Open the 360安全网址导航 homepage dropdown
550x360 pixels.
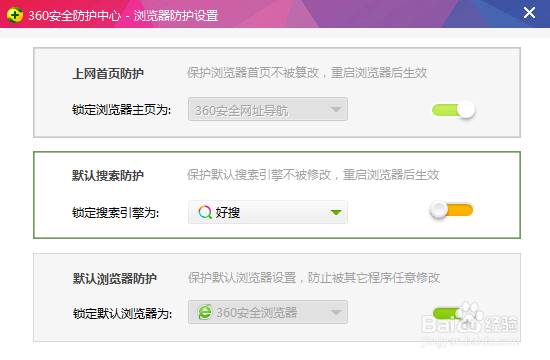(x=268, y=109)
